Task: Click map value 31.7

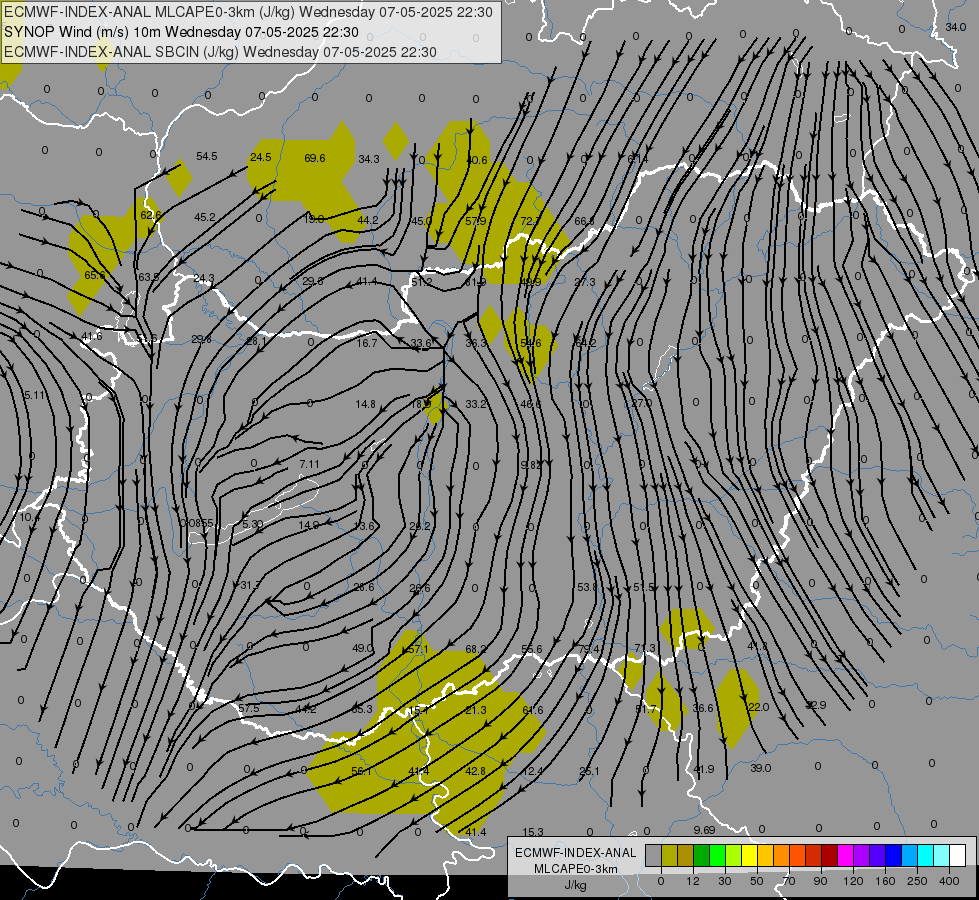Action: pyautogui.click(x=250, y=585)
